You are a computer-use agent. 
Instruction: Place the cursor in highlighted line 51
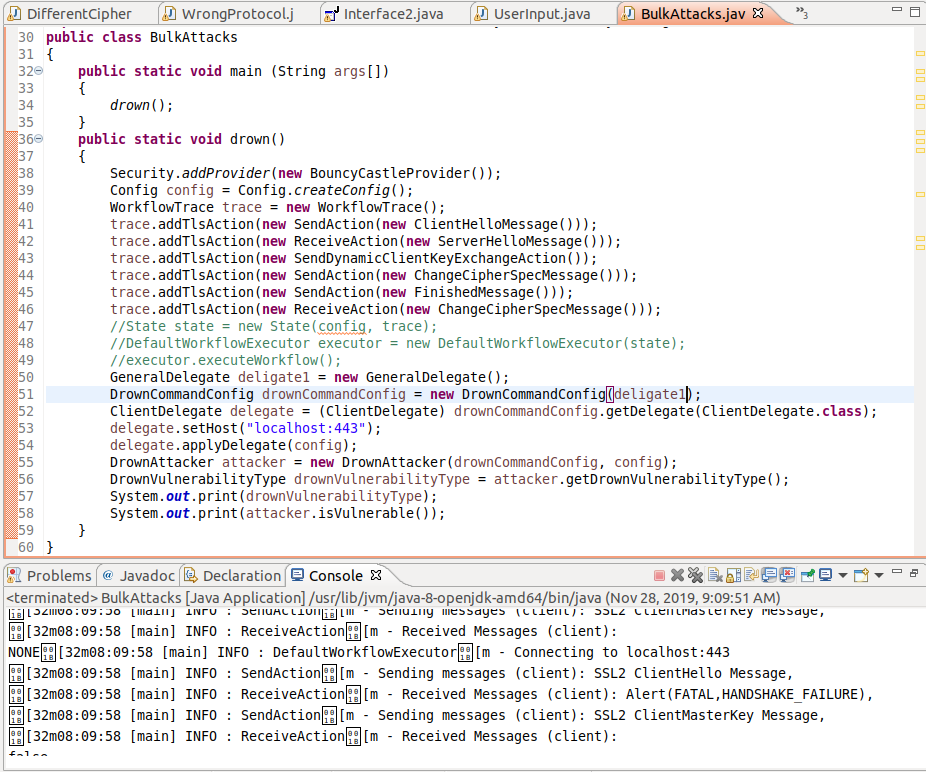tap(400, 394)
